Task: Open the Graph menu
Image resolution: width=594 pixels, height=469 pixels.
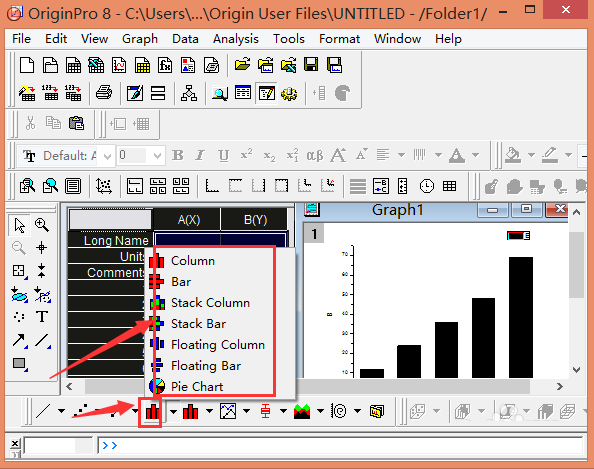Action: coord(140,39)
